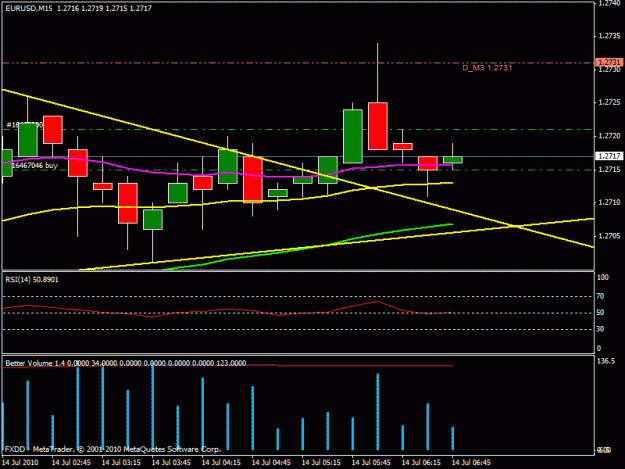
Task: Click the RSI scale value 50
Action: coord(600,312)
